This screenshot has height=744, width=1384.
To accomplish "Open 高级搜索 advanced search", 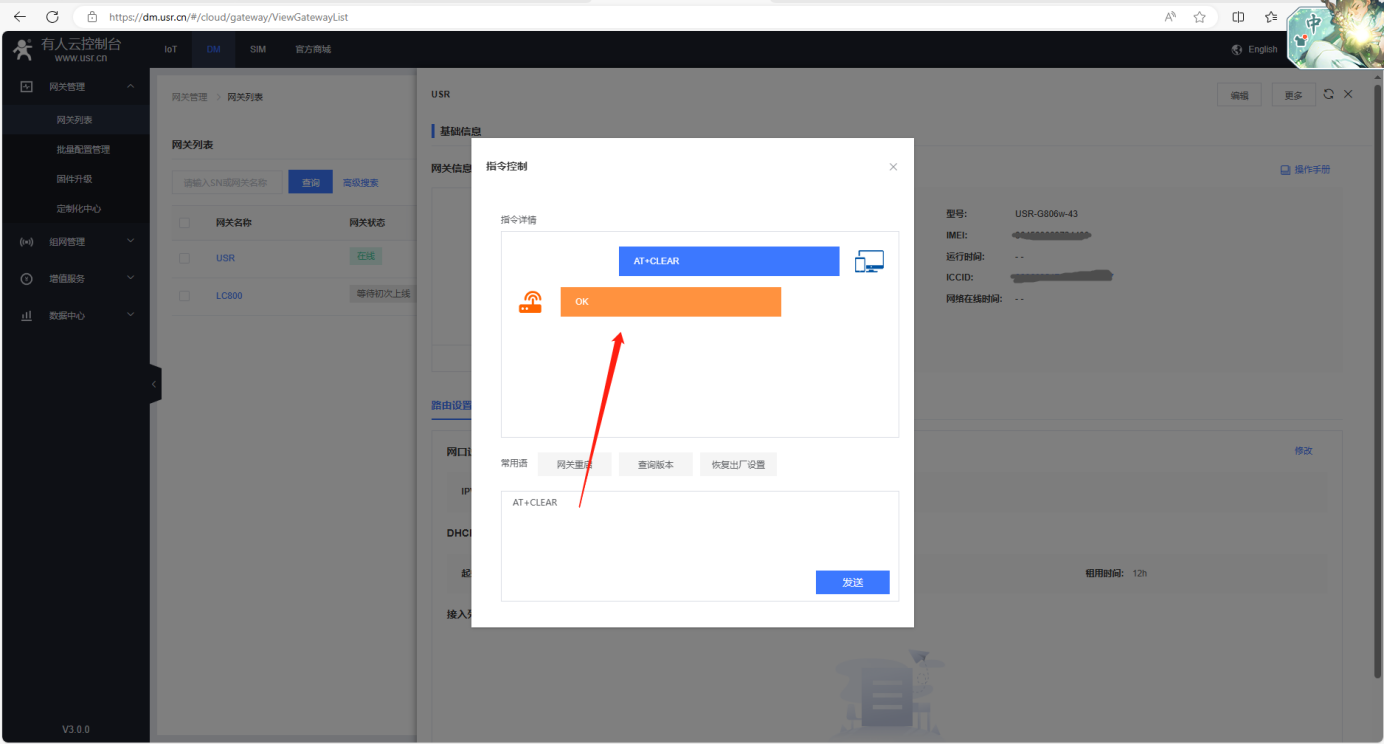I will tap(361, 183).
